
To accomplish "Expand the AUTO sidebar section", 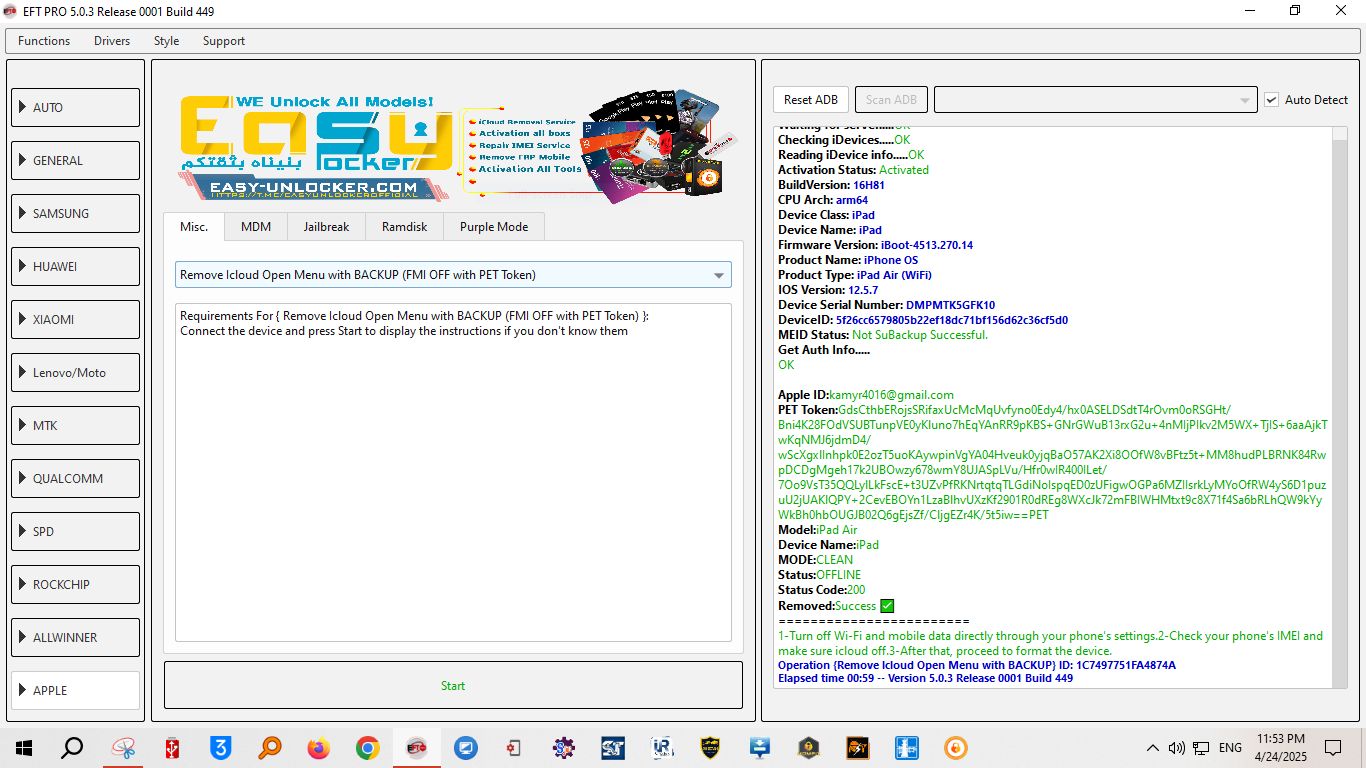I will [x=75, y=107].
